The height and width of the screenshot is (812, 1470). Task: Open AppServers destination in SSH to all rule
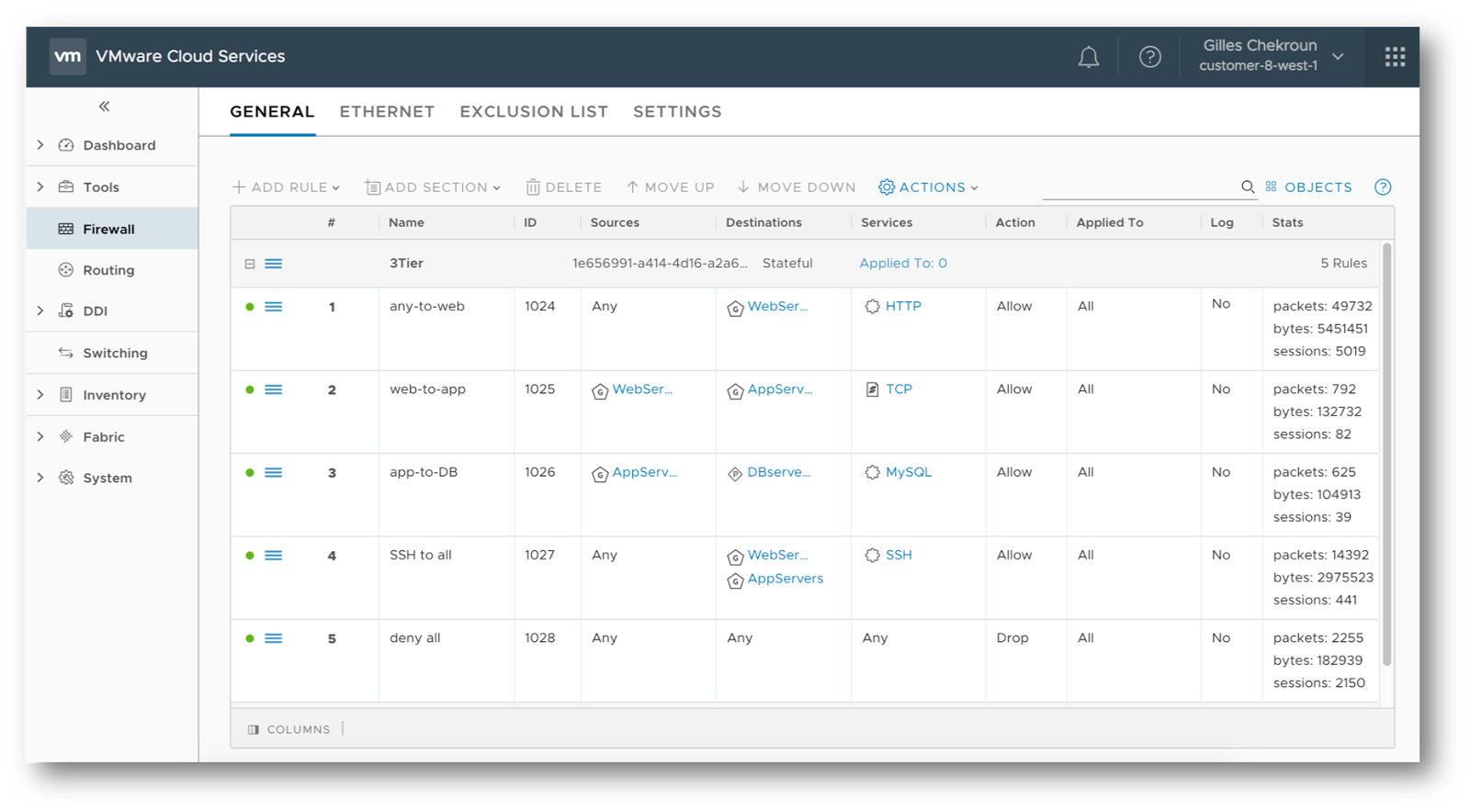pos(786,579)
